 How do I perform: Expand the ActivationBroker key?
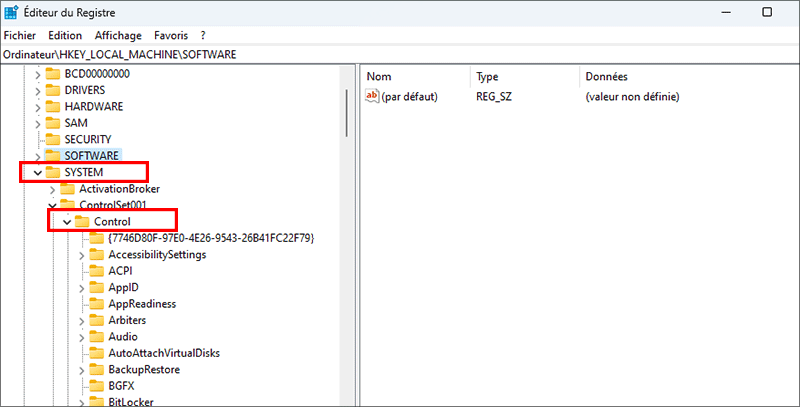coord(53,189)
